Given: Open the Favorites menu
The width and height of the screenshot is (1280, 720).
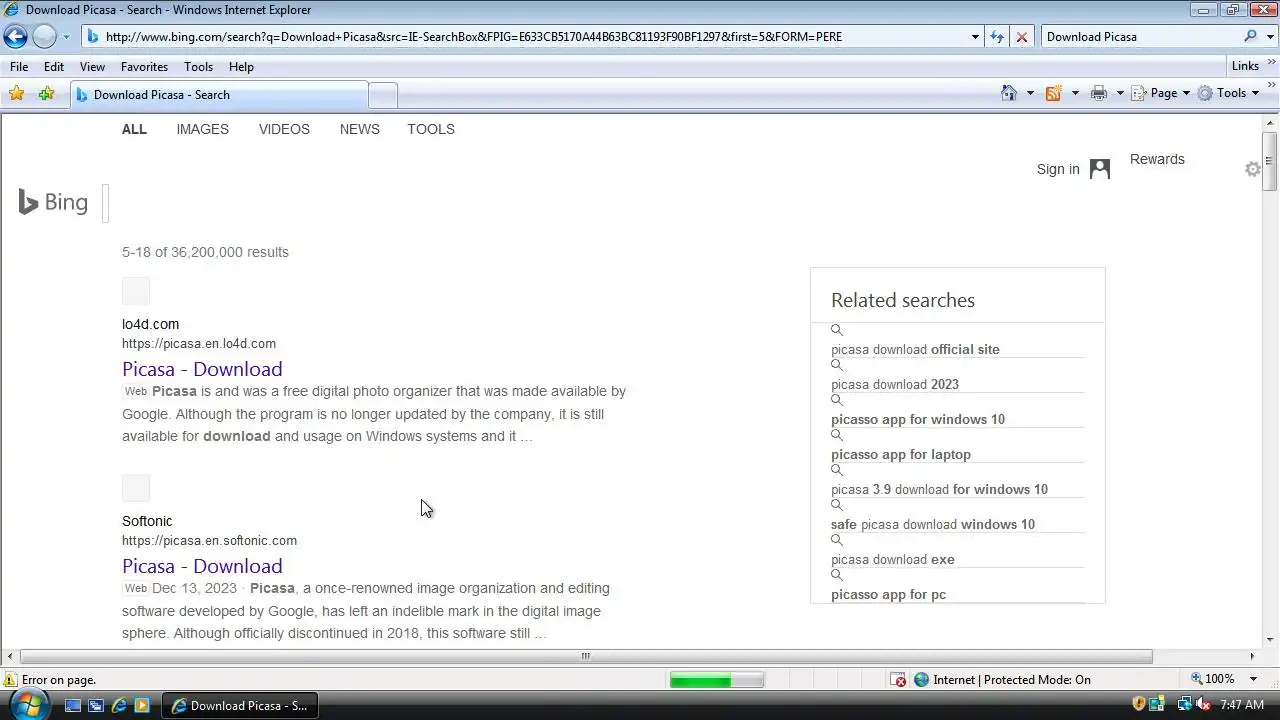Looking at the screenshot, I should (x=144, y=66).
